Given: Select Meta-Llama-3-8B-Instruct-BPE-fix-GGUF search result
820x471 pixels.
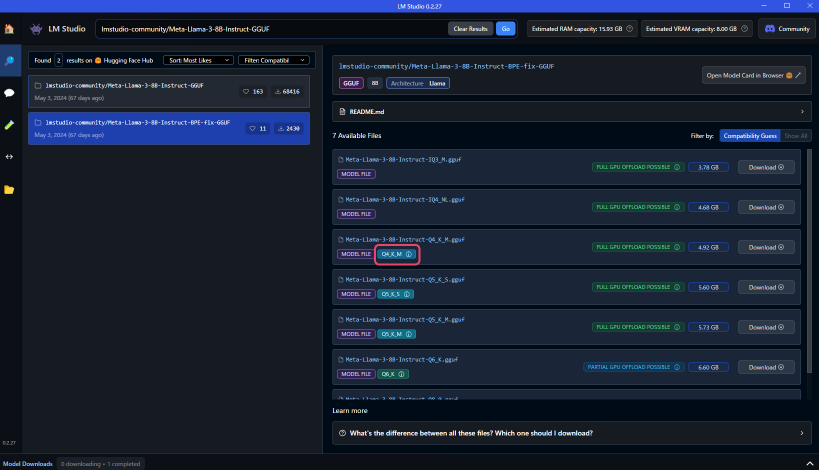Looking at the screenshot, I should tap(138, 127).
